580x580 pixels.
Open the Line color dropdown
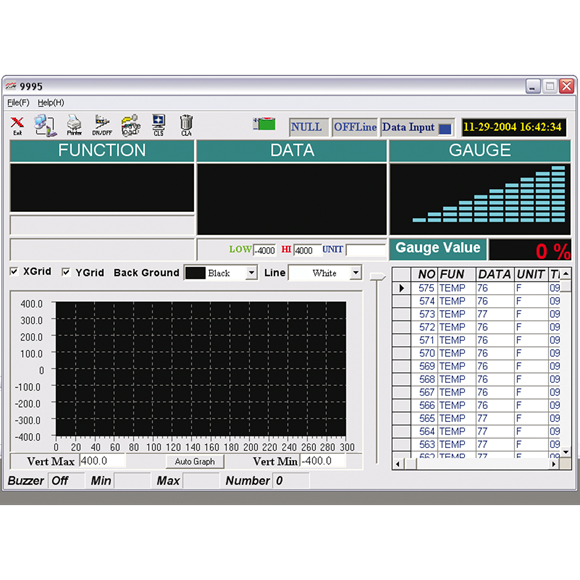tap(355, 273)
